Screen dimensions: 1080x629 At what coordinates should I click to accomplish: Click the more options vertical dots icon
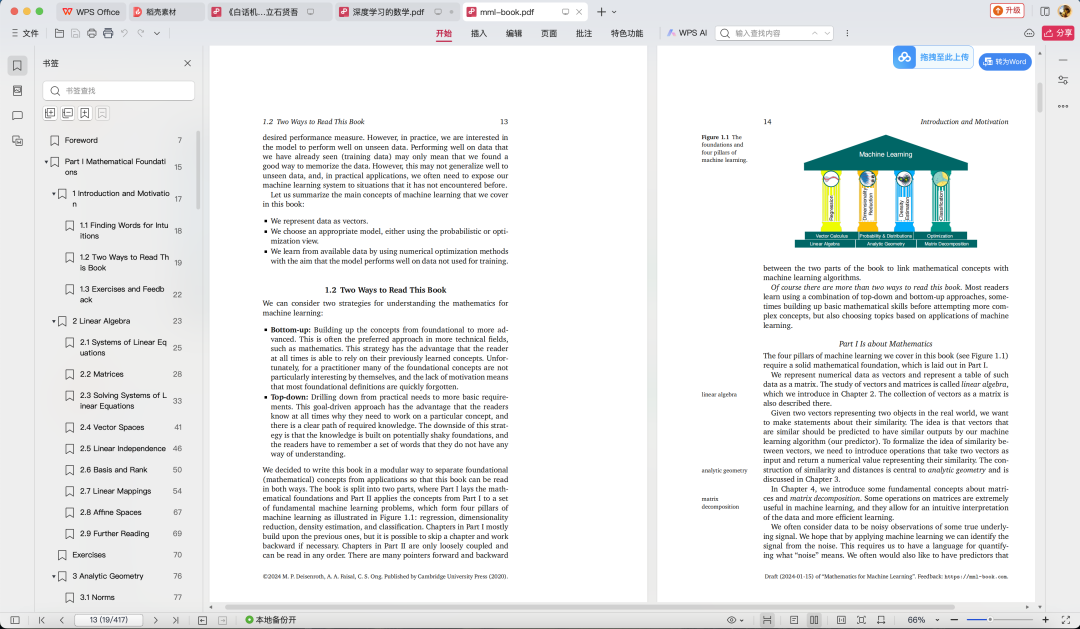click(x=847, y=33)
